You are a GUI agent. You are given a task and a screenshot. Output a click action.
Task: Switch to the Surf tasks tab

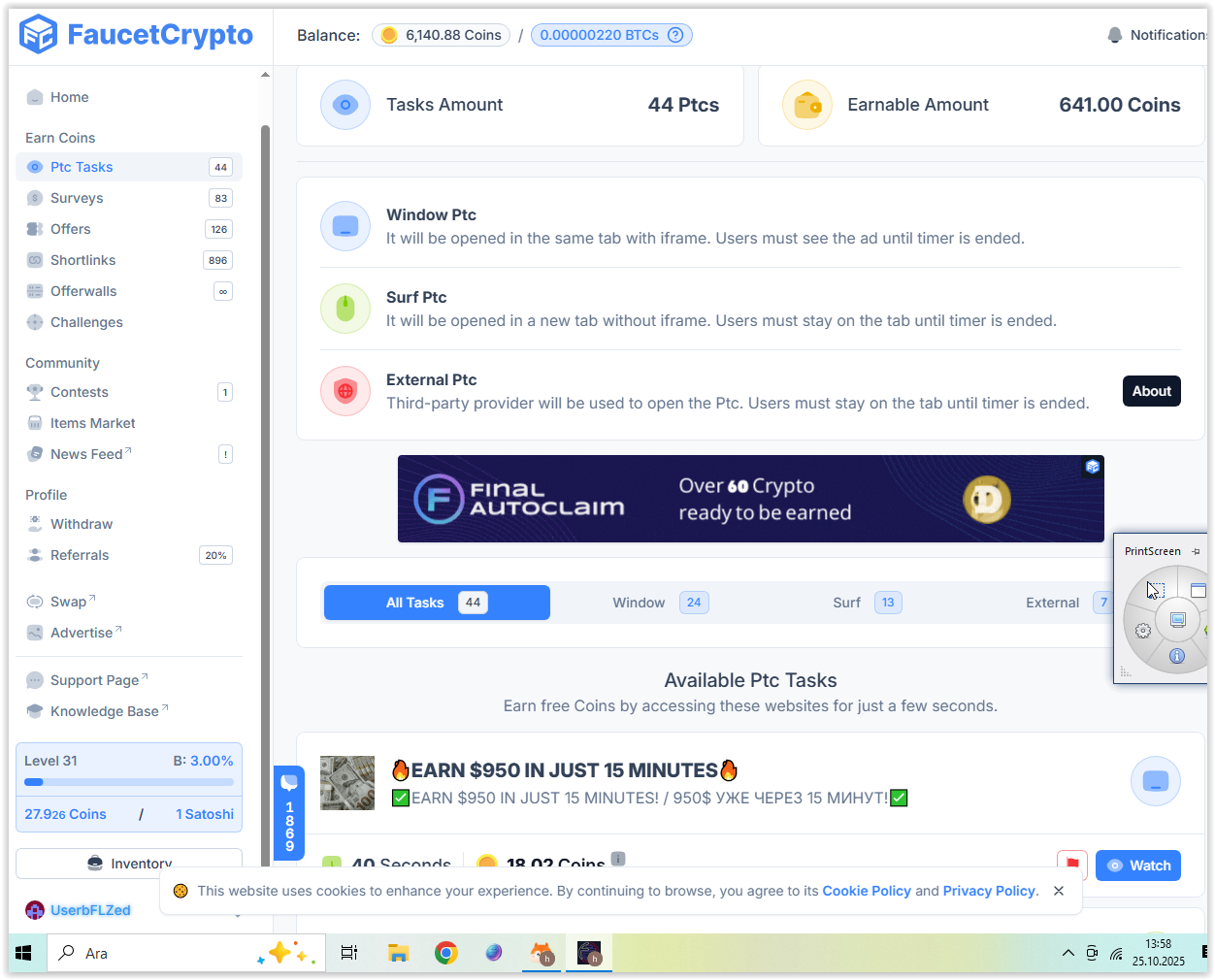coord(868,603)
